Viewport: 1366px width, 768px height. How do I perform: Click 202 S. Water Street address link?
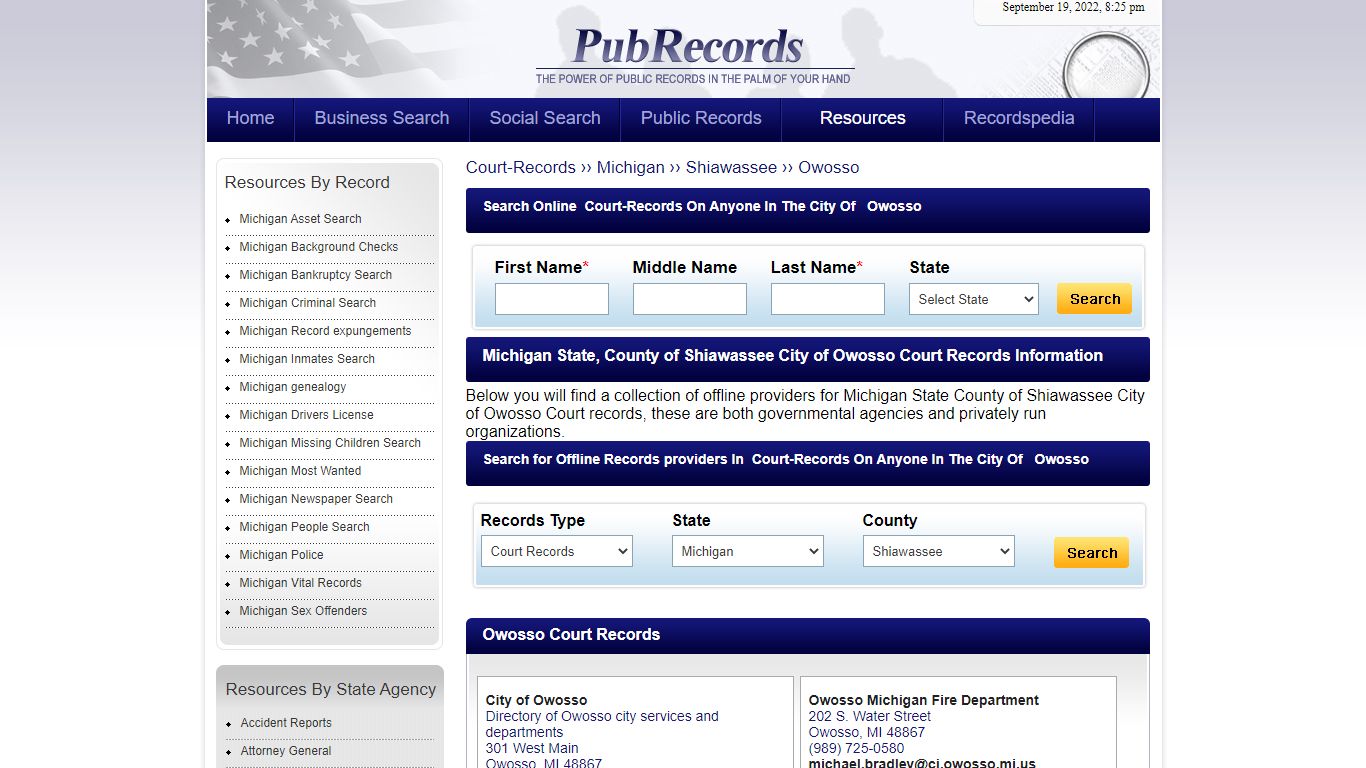coord(870,716)
